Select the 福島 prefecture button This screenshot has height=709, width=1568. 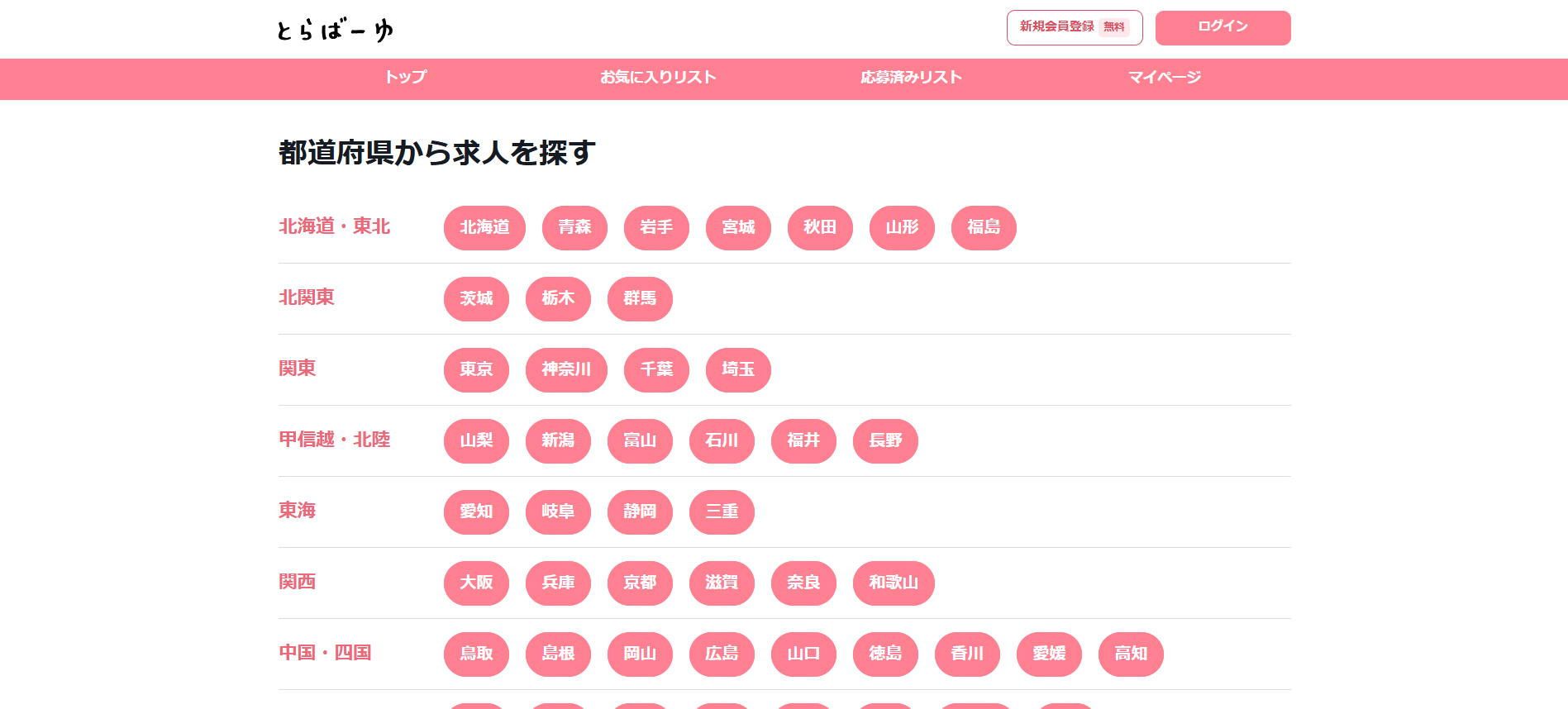[x=984, y=227]
